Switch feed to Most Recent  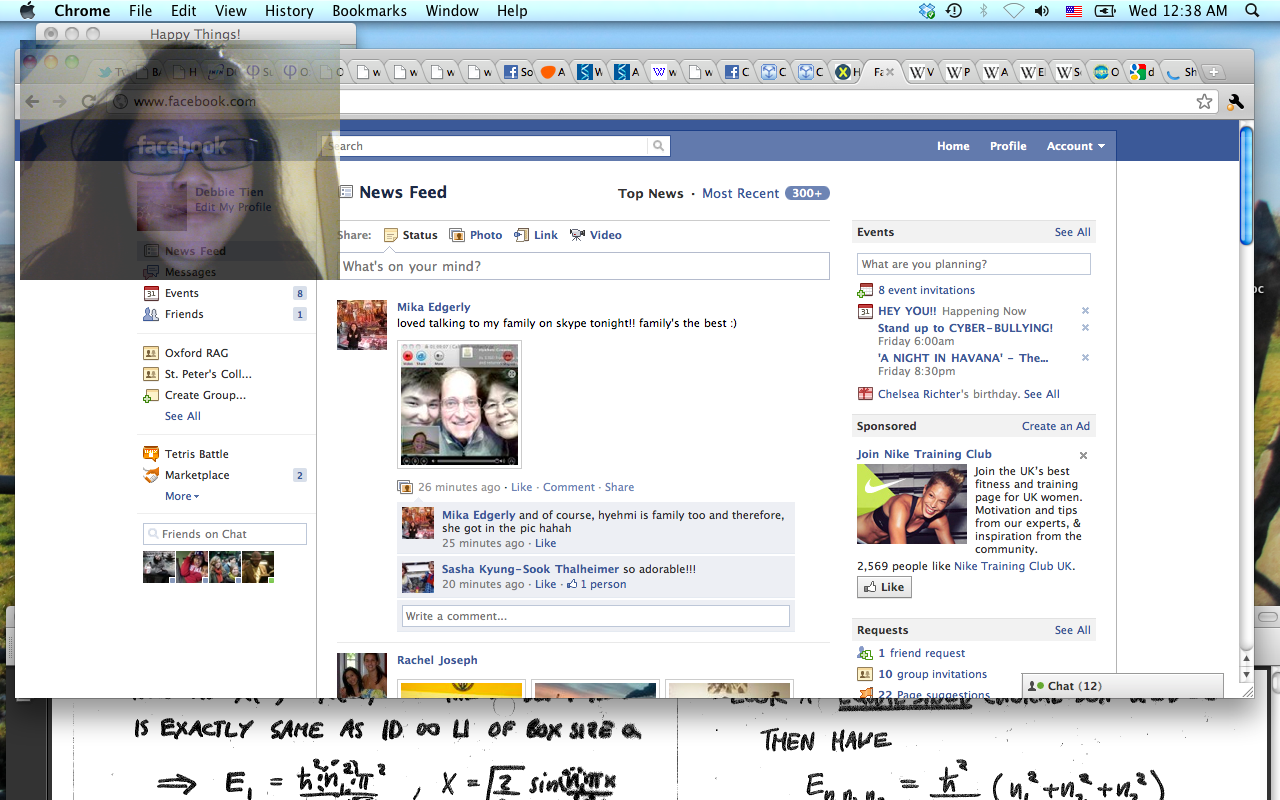(740, 193)
